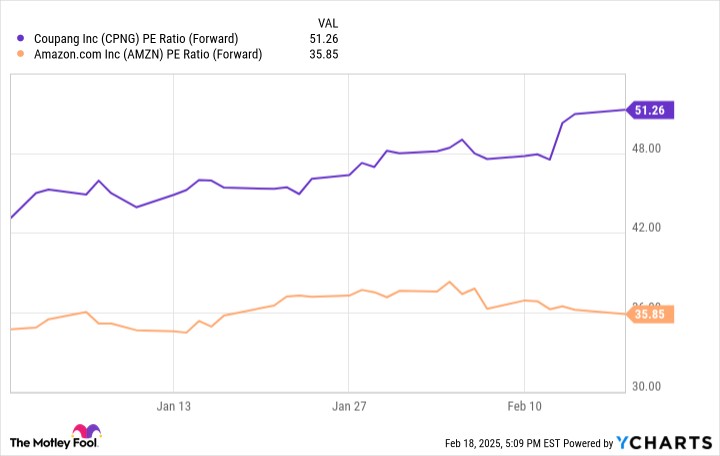Click the 30.00 y-axis label
720x456 pixels.
coord(646,386)
